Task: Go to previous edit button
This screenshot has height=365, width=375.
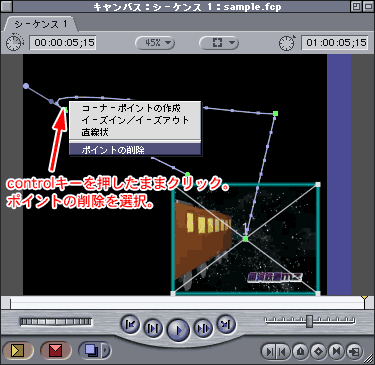Action: pos(130,324)
